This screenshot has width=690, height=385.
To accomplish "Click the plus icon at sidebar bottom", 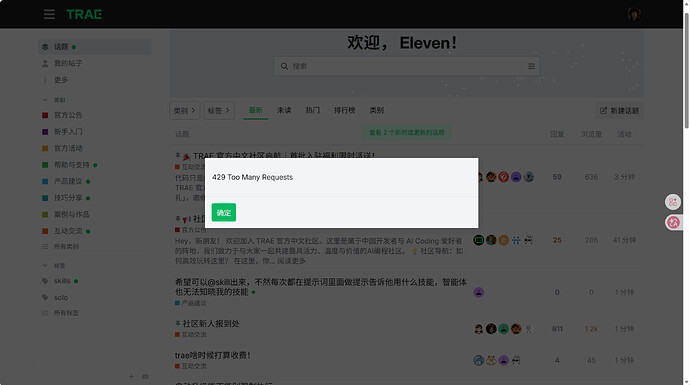I will pos(131,377).
